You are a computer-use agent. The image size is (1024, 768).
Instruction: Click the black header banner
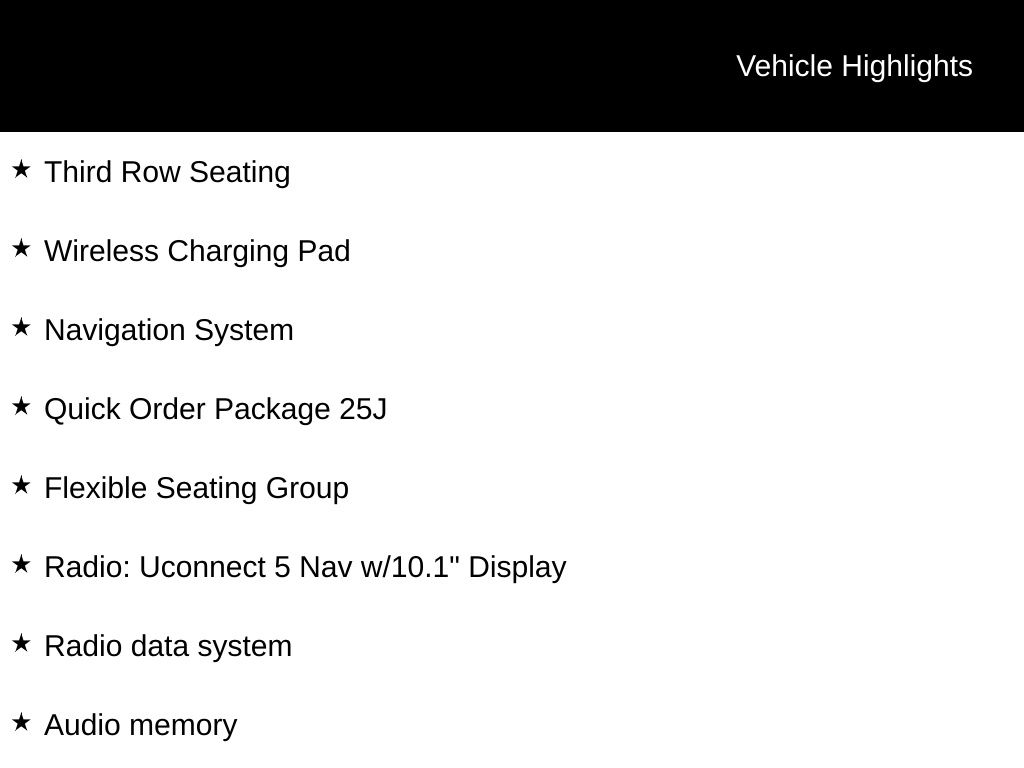350,66
